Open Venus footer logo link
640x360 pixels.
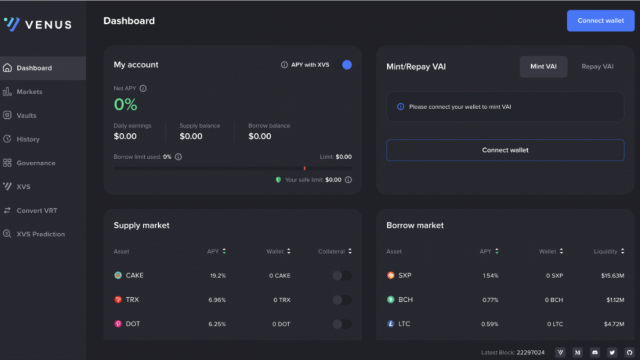(x=560, y=352)
